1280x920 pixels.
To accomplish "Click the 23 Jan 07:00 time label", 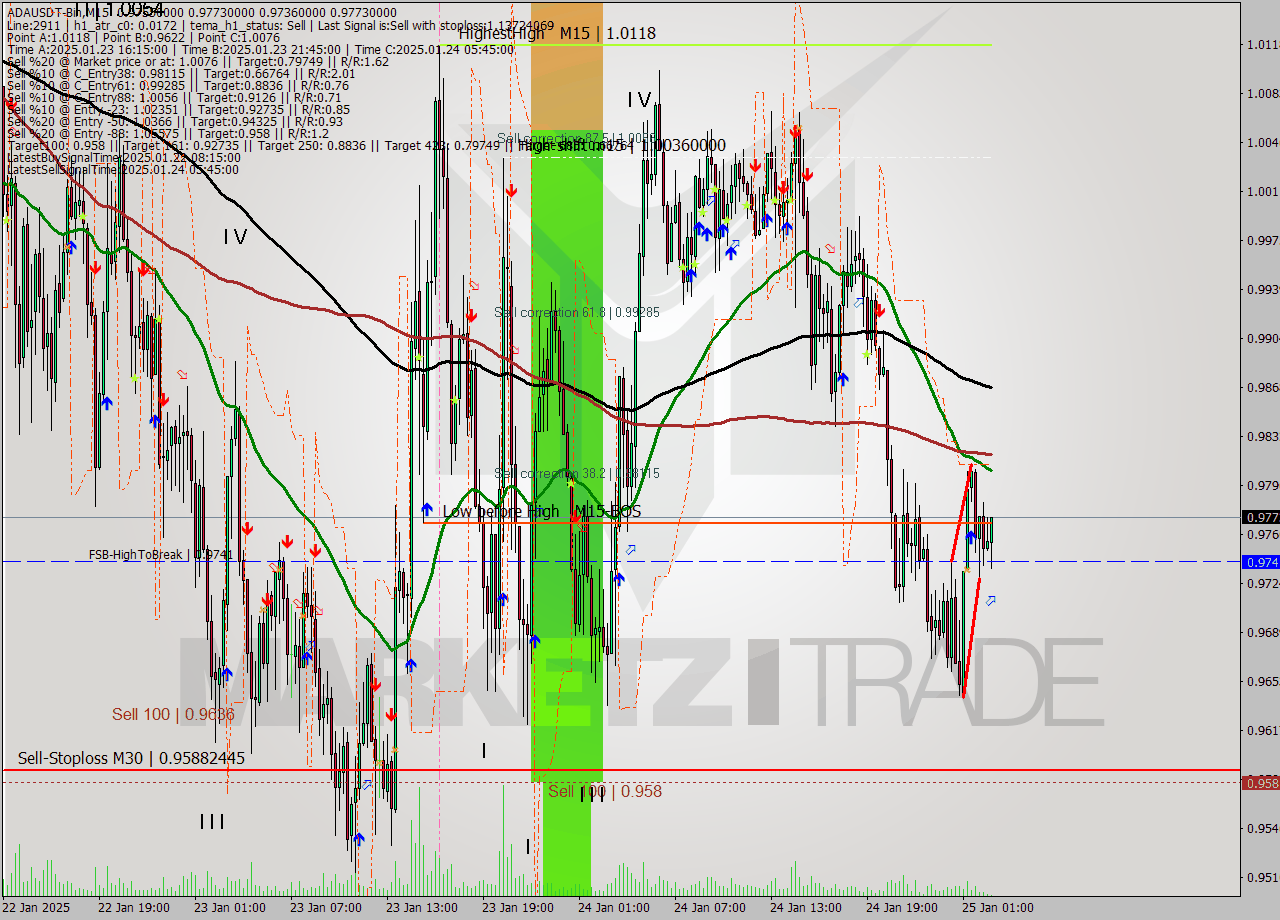I will coord(325,908).
